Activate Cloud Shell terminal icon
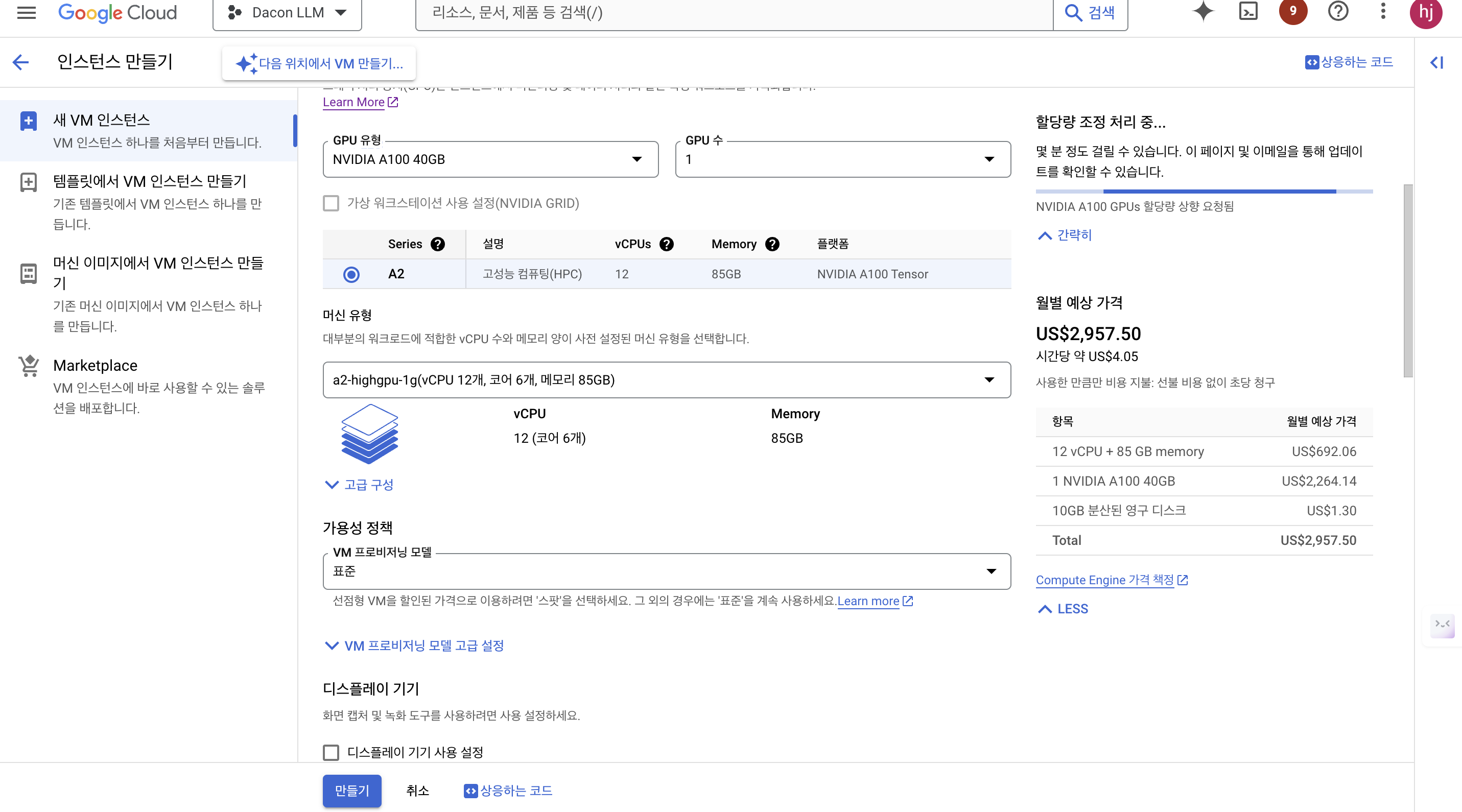Screen dimensions: 1462x812 click(x=1248, y=11)
